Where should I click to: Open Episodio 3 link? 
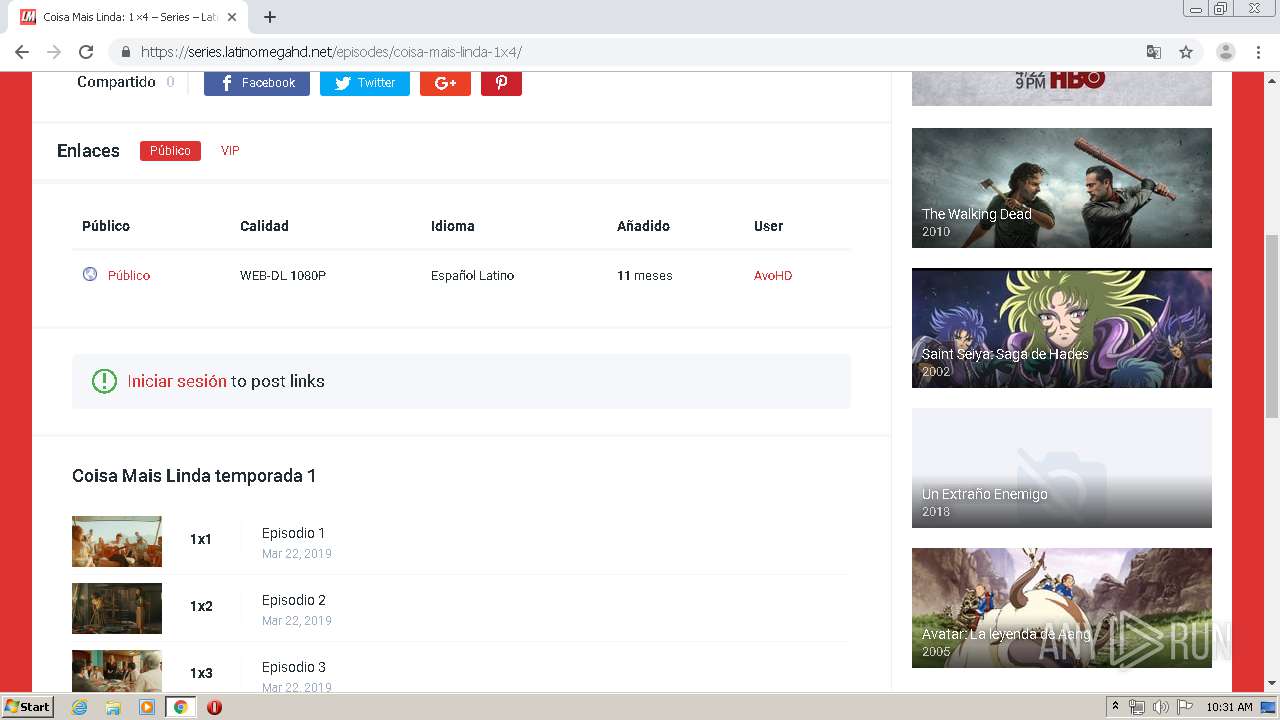click(294, 667)
